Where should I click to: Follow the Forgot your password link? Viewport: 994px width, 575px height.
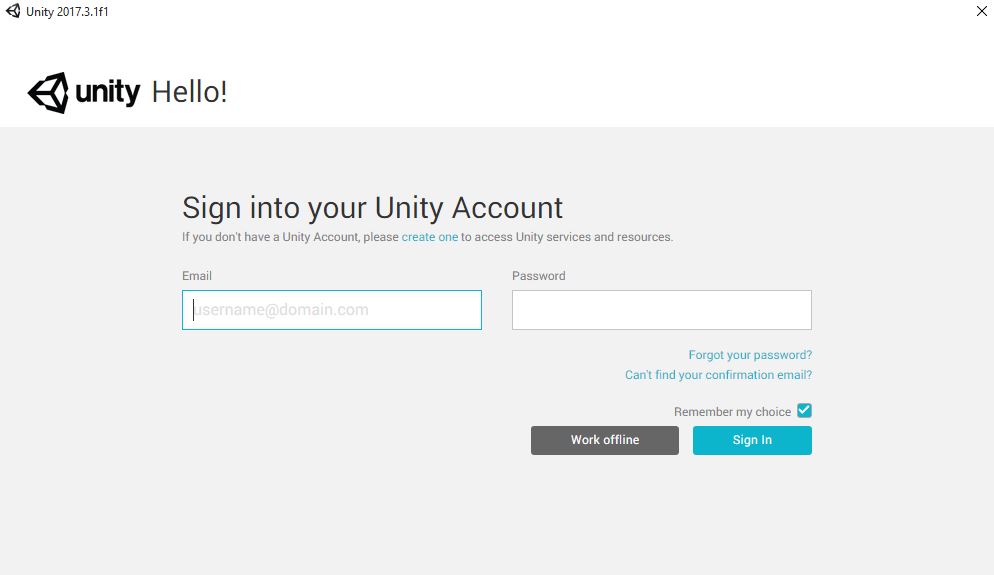[750, 355]
